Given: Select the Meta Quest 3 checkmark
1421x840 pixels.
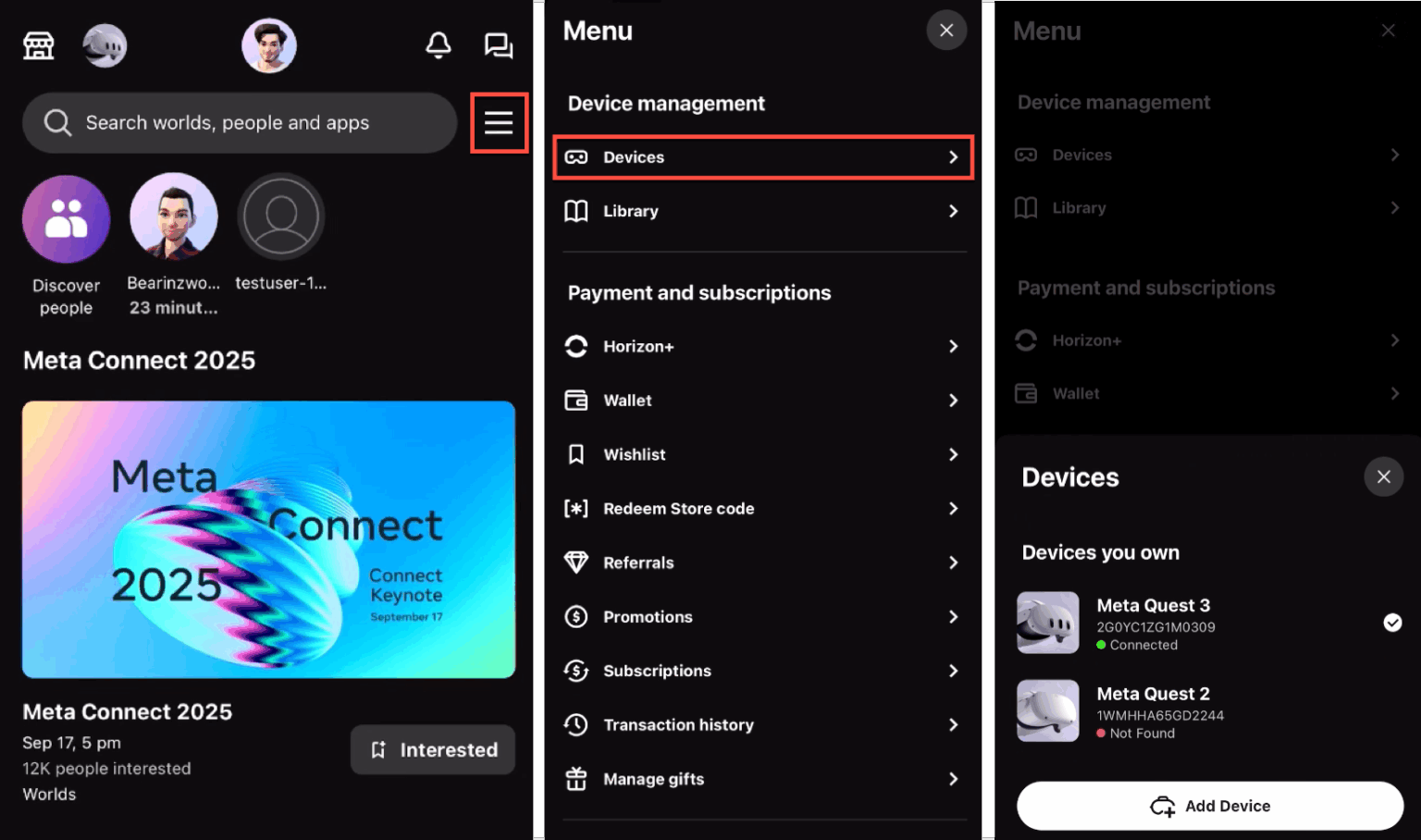Looking at the screenshot, I should tap(1393, 623).
